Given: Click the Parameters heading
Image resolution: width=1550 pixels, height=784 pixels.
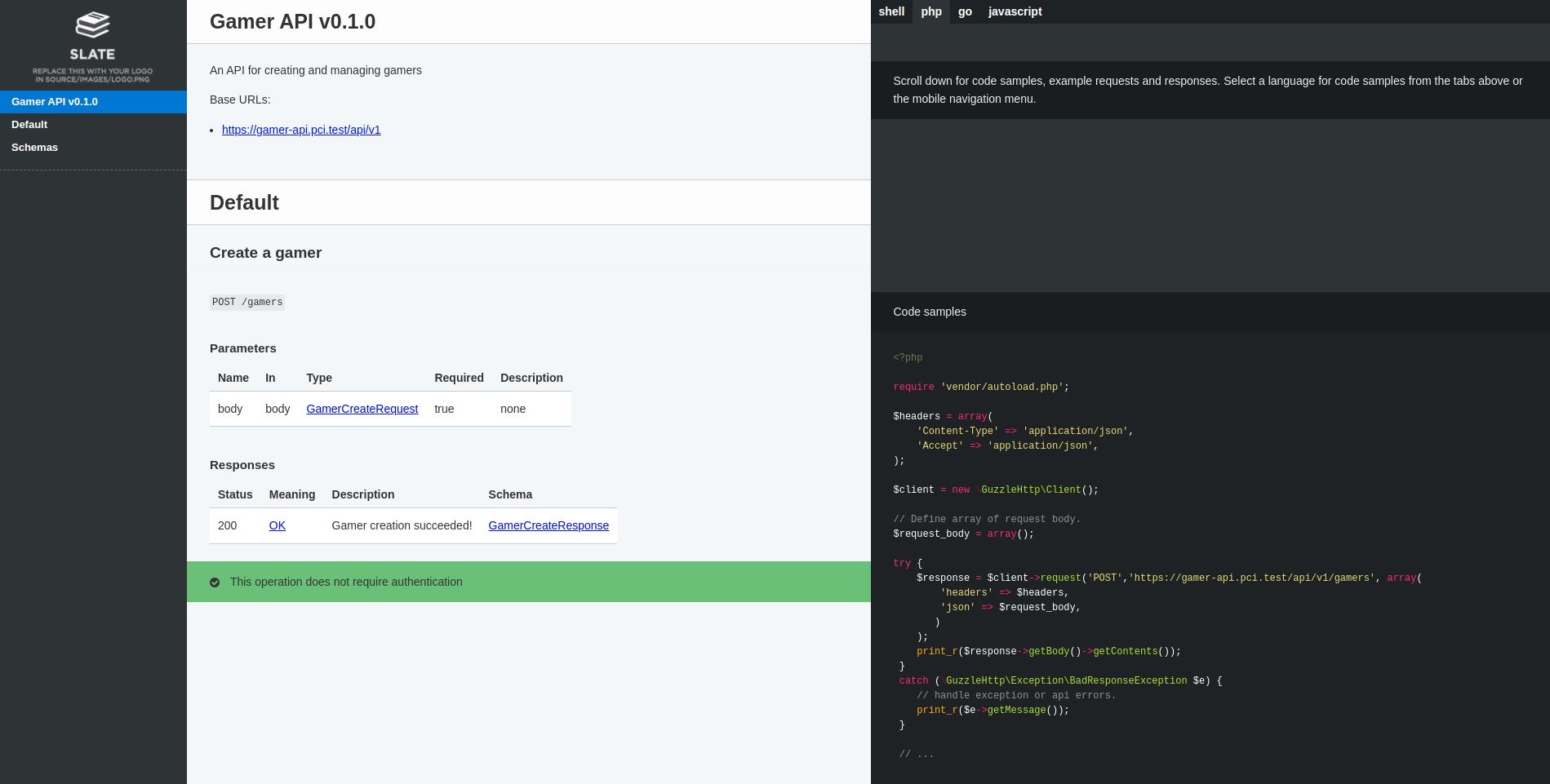Looking at the screenshot, I should coord(242,348).
